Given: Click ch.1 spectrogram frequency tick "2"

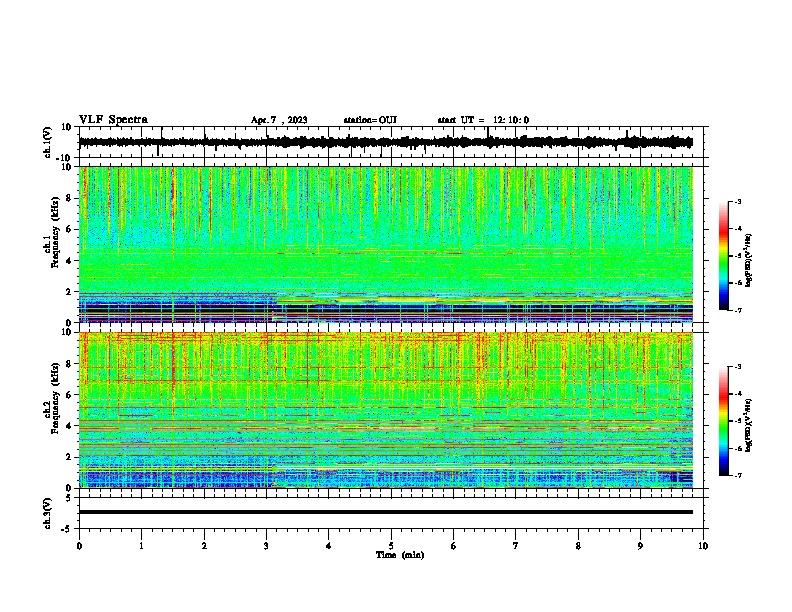Looking at the screenshot, I should click(69, 291).
